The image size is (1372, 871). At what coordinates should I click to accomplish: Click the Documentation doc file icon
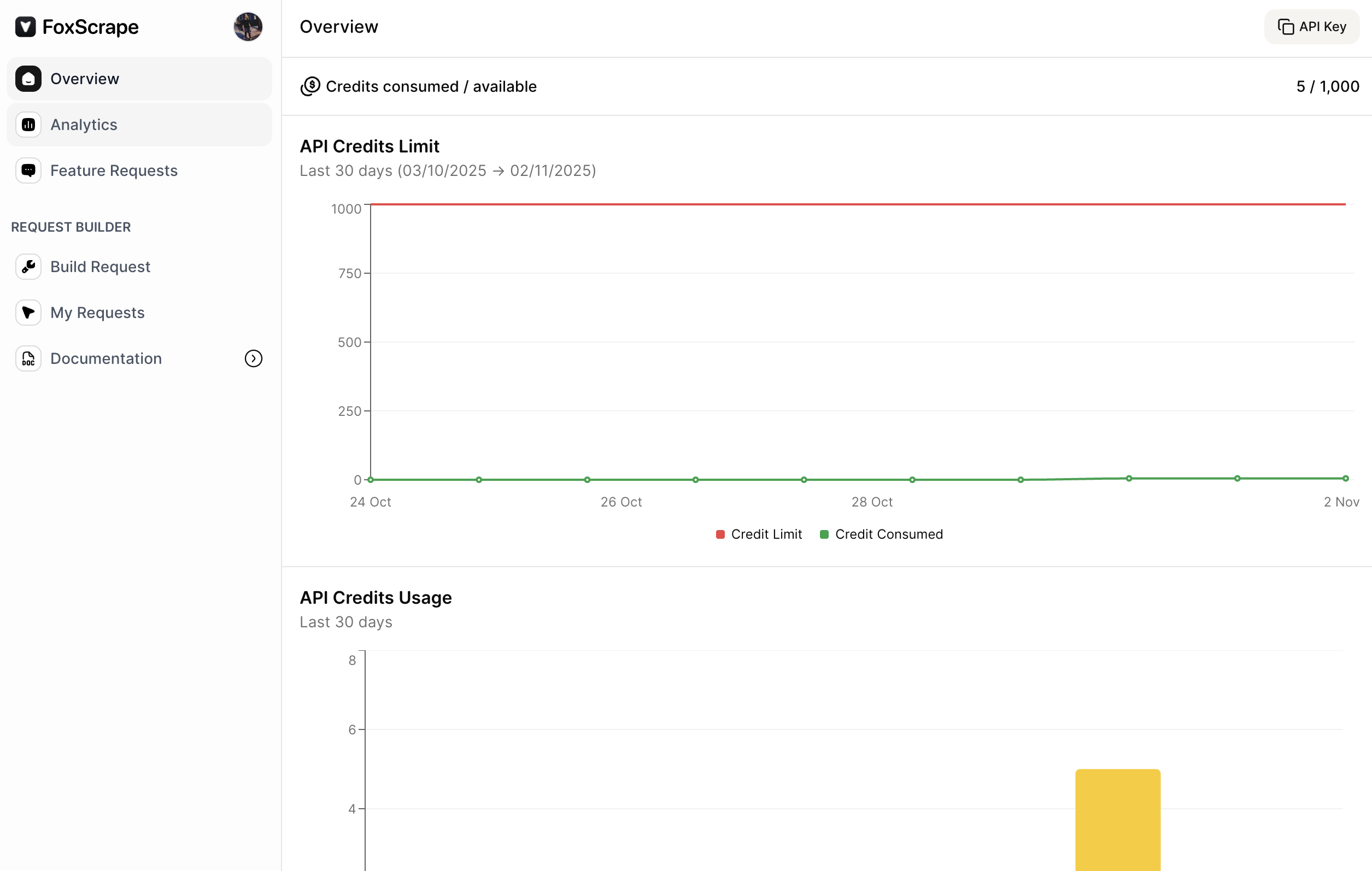28,358
